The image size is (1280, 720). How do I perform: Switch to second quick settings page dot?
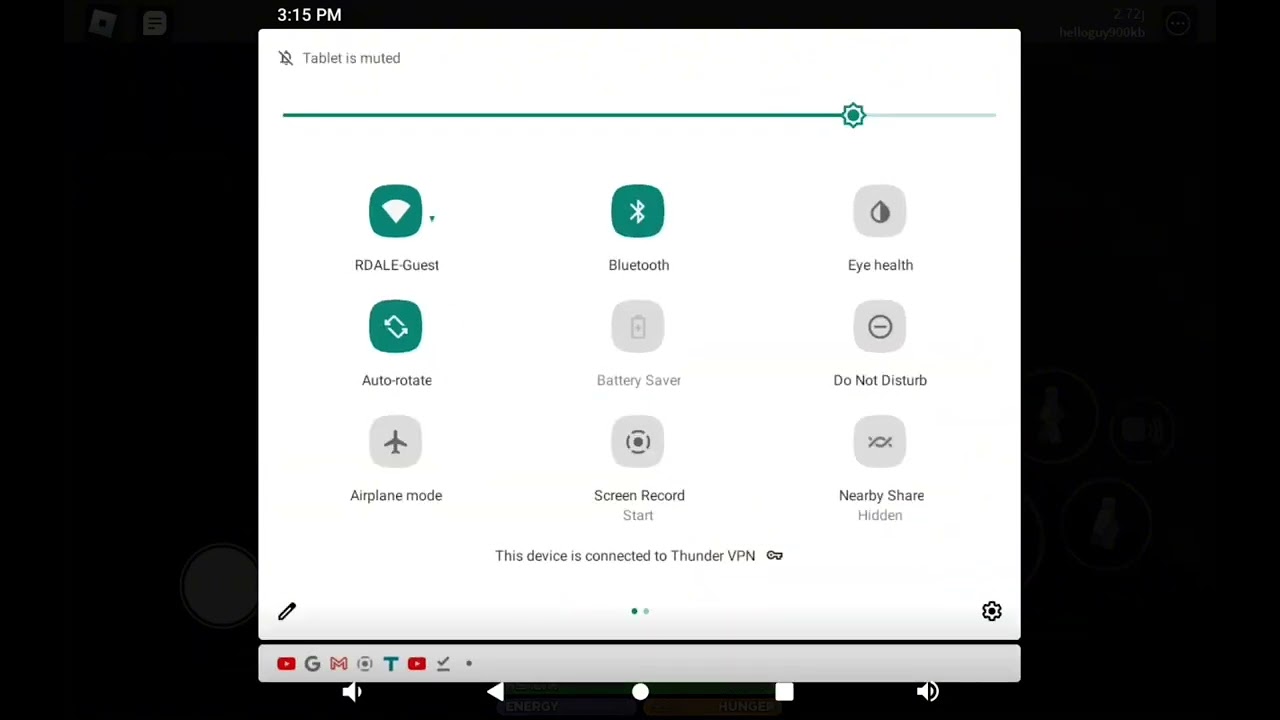646,611
